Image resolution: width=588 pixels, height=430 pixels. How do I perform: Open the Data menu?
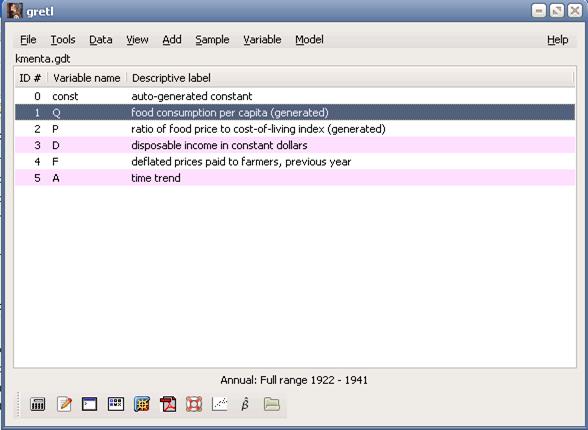coord(100,39)
